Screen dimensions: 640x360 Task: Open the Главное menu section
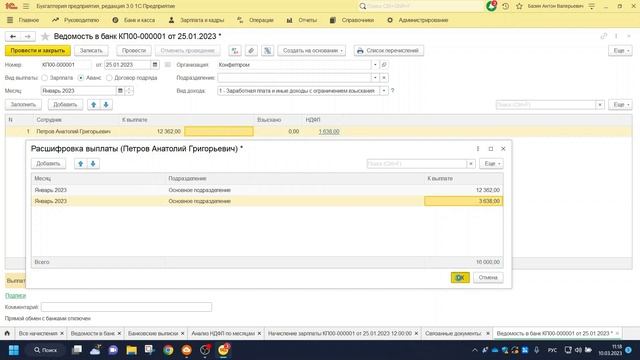click(24, 20)
